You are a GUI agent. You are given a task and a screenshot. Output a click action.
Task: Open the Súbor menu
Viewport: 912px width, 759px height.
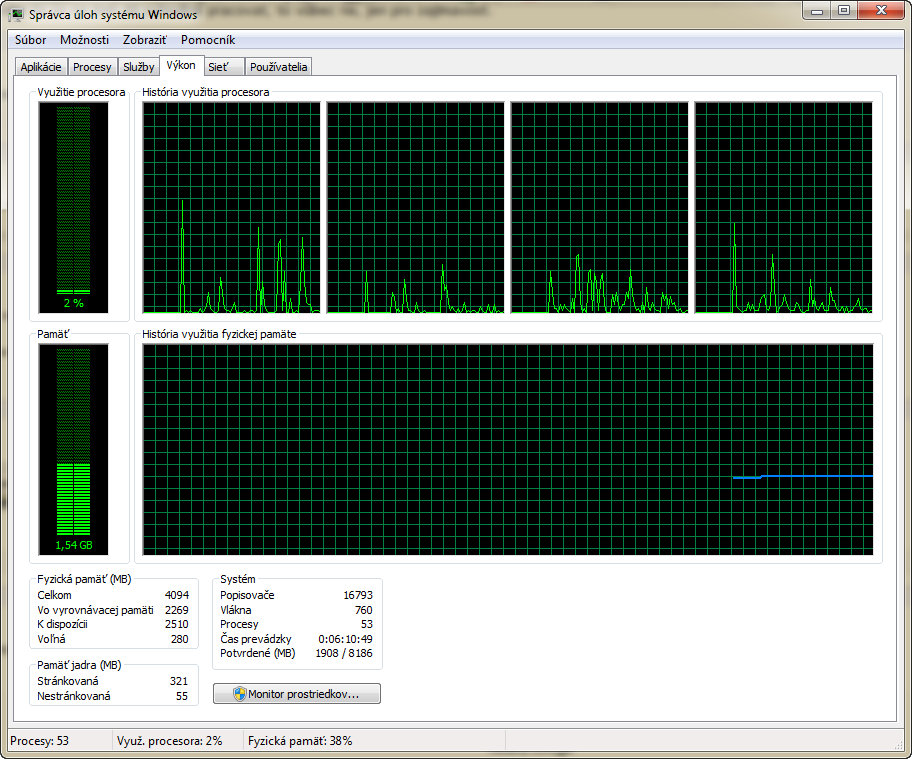(x=31, y=40)
